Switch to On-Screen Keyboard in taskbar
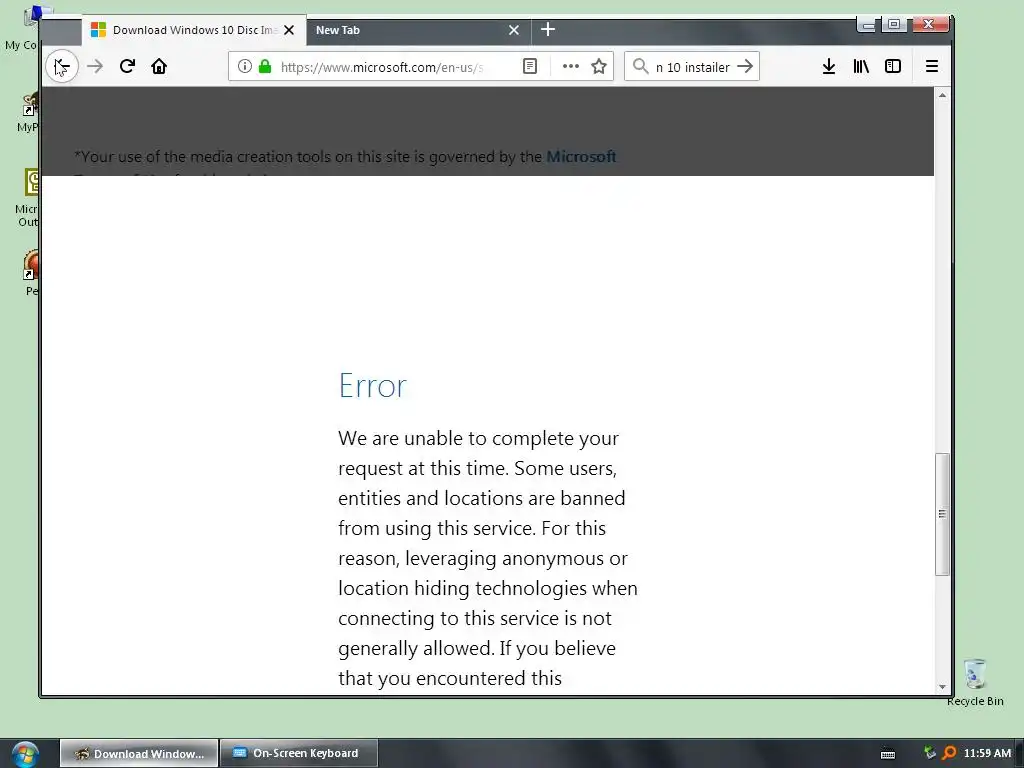 (298, 754)
